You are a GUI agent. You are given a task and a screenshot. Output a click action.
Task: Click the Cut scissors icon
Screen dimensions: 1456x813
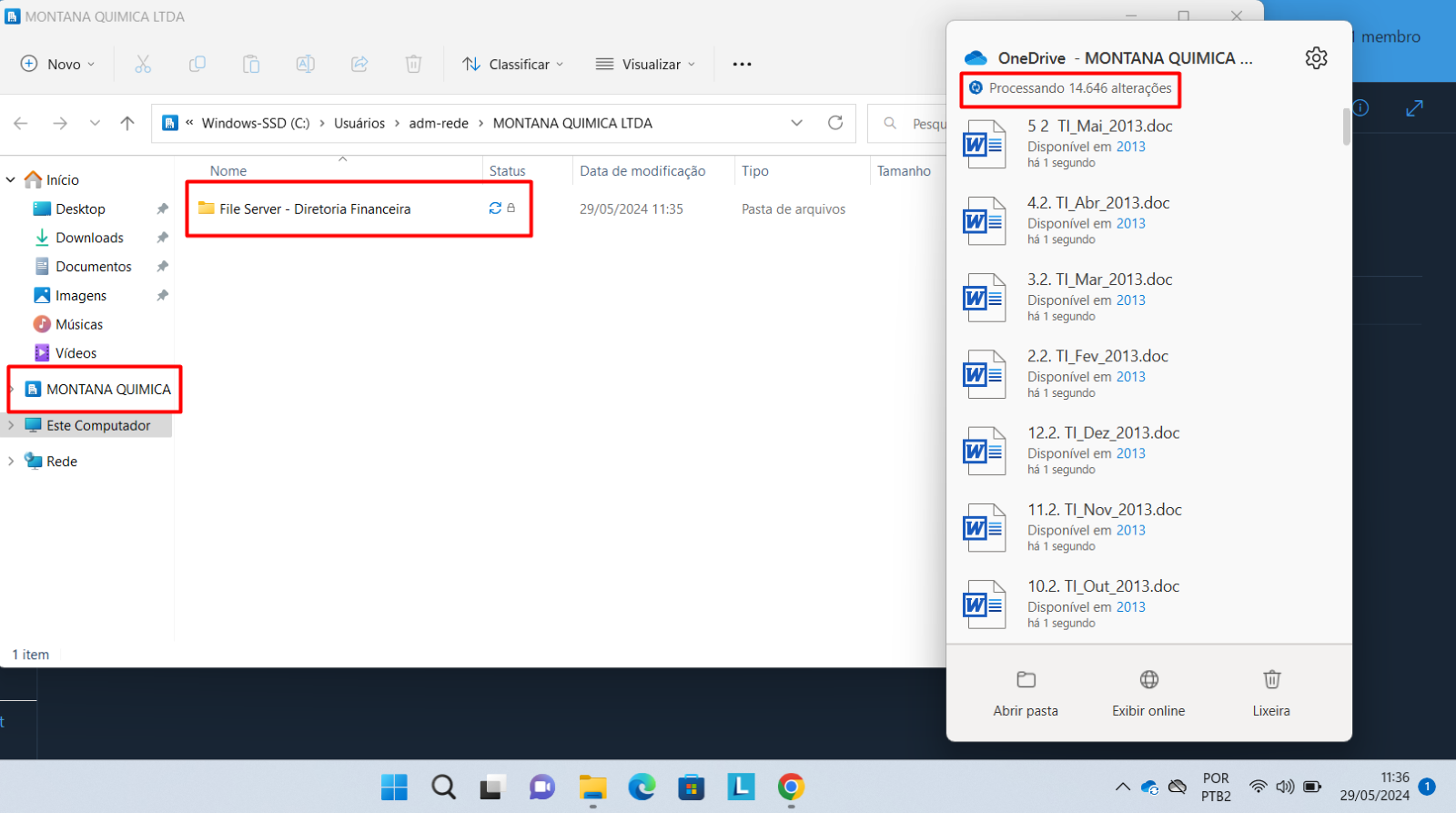143,64
